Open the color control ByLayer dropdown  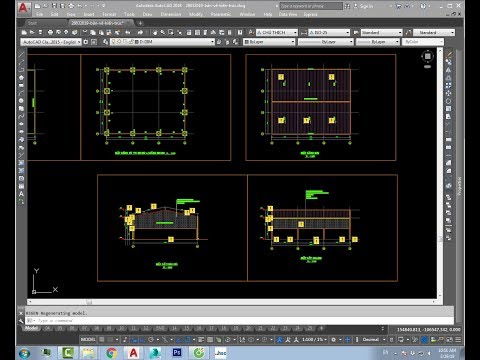[269, 42]
